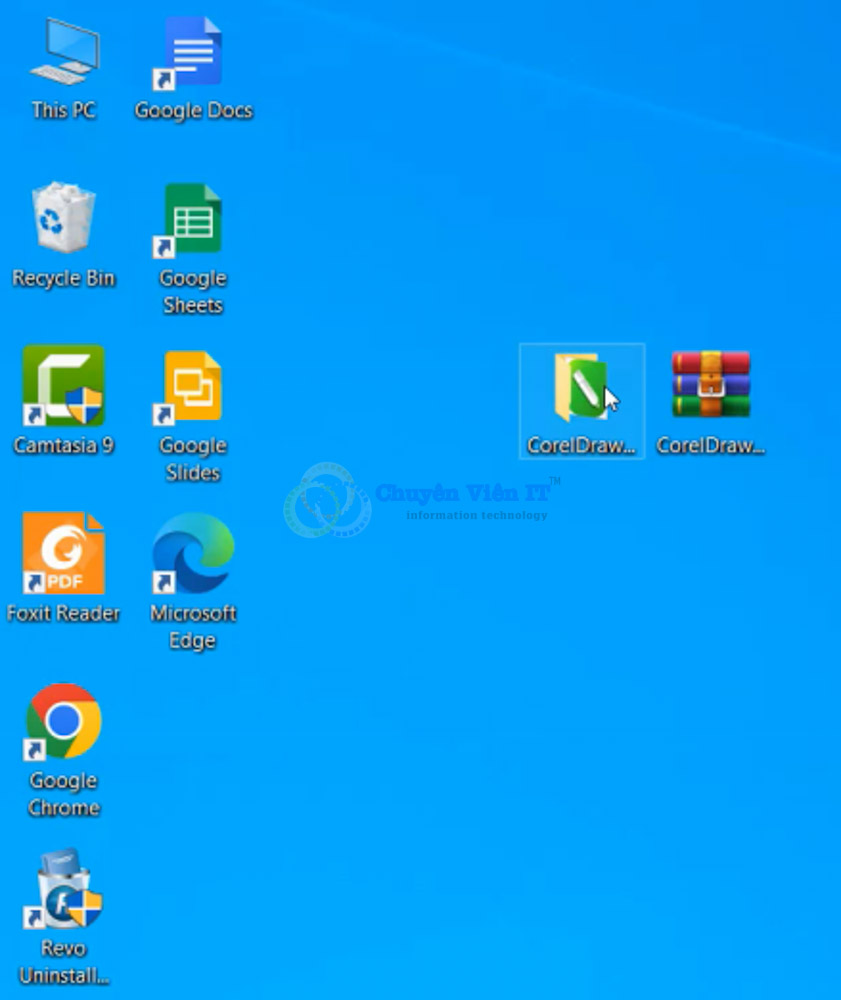Select the Microsoft Edge shortcut icon
The height and width of the screenshot is (1000, 841).
(193, 553)
